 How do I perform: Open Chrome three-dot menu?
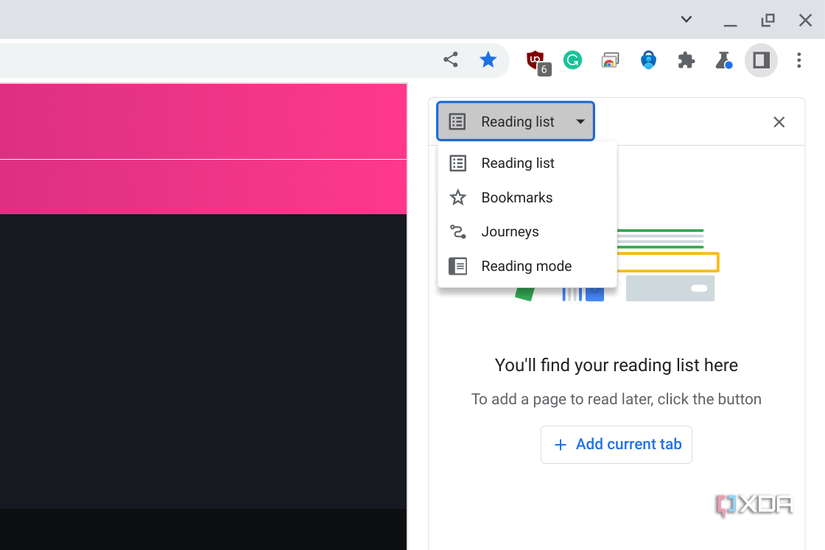tap(799, 60)
